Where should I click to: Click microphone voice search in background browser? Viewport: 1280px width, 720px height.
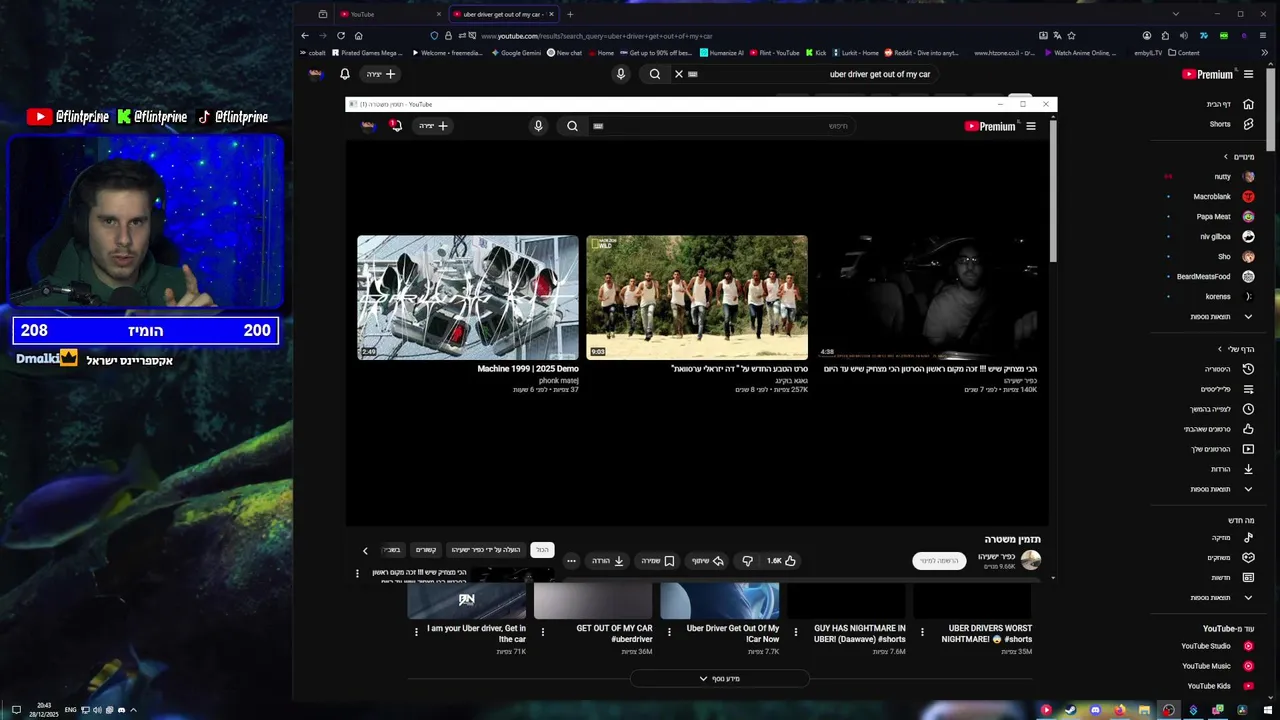coord(621,74)
